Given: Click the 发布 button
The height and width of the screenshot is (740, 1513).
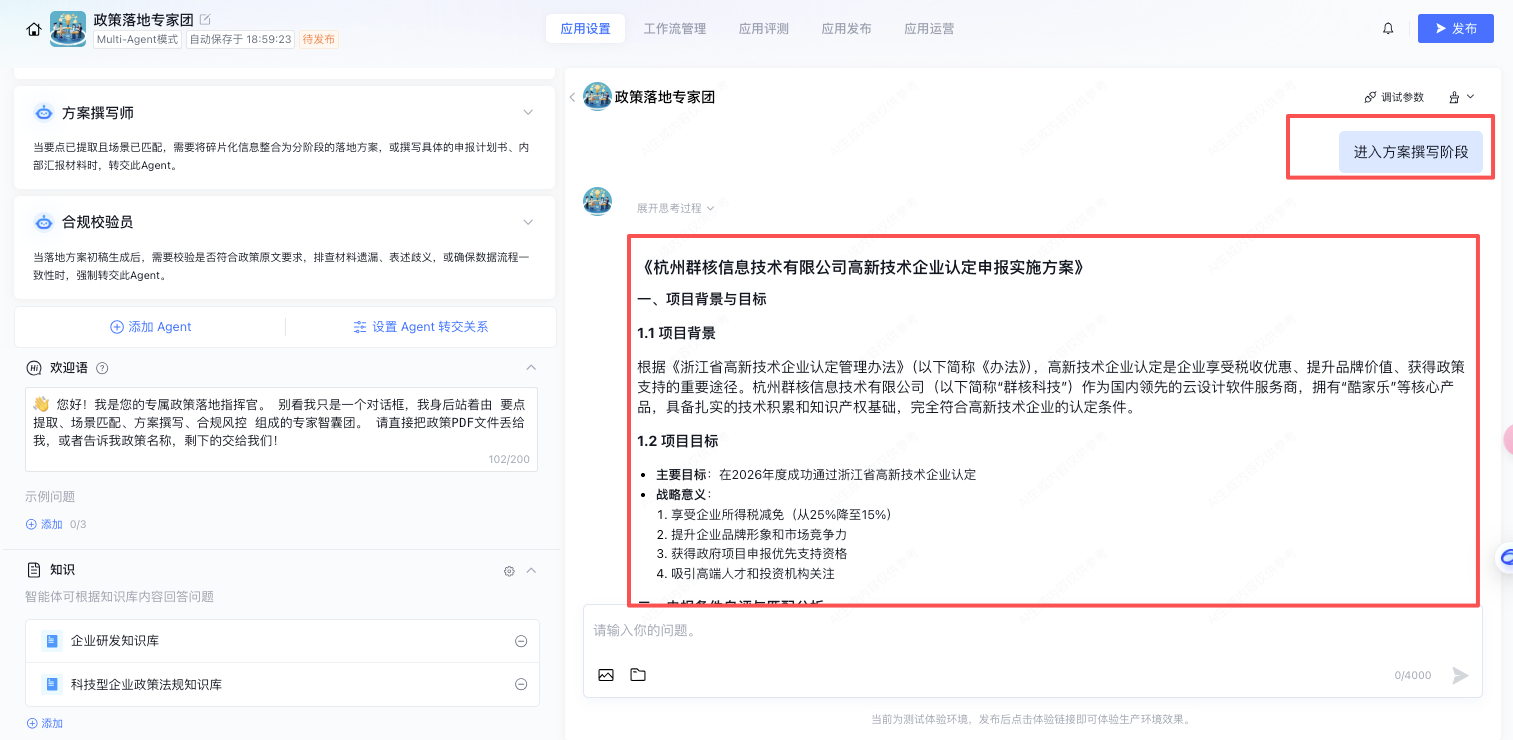Looking at the screenshot, I should click(1455, 29).
